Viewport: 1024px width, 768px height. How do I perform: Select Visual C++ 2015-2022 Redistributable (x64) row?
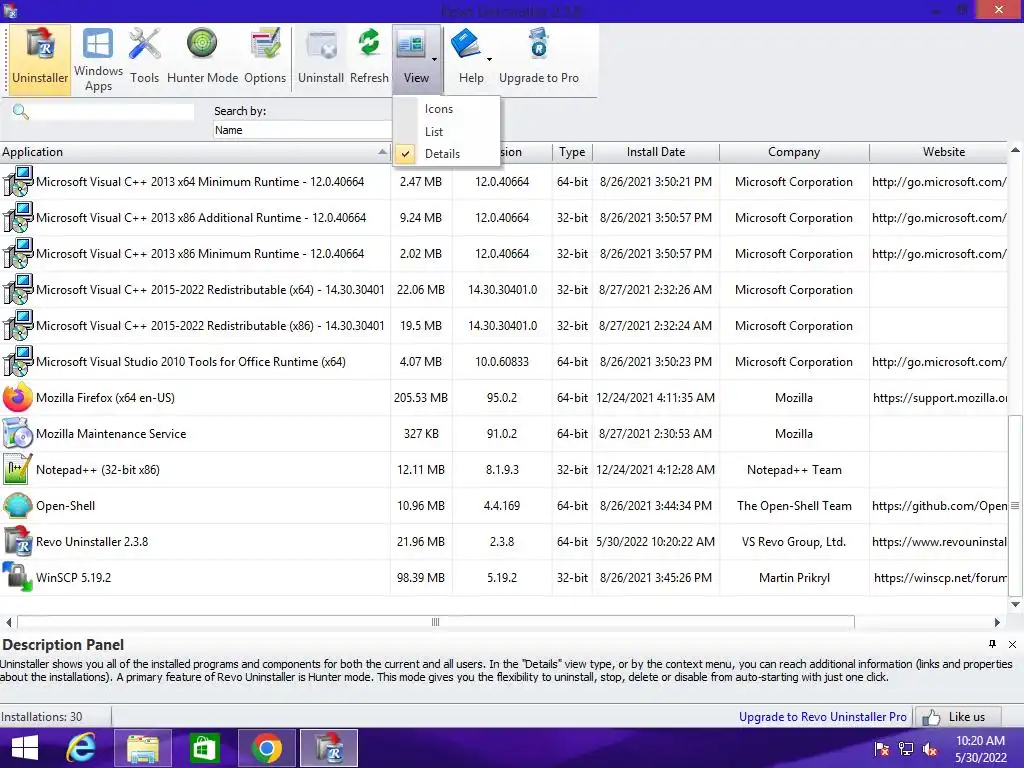pos(504,289)
